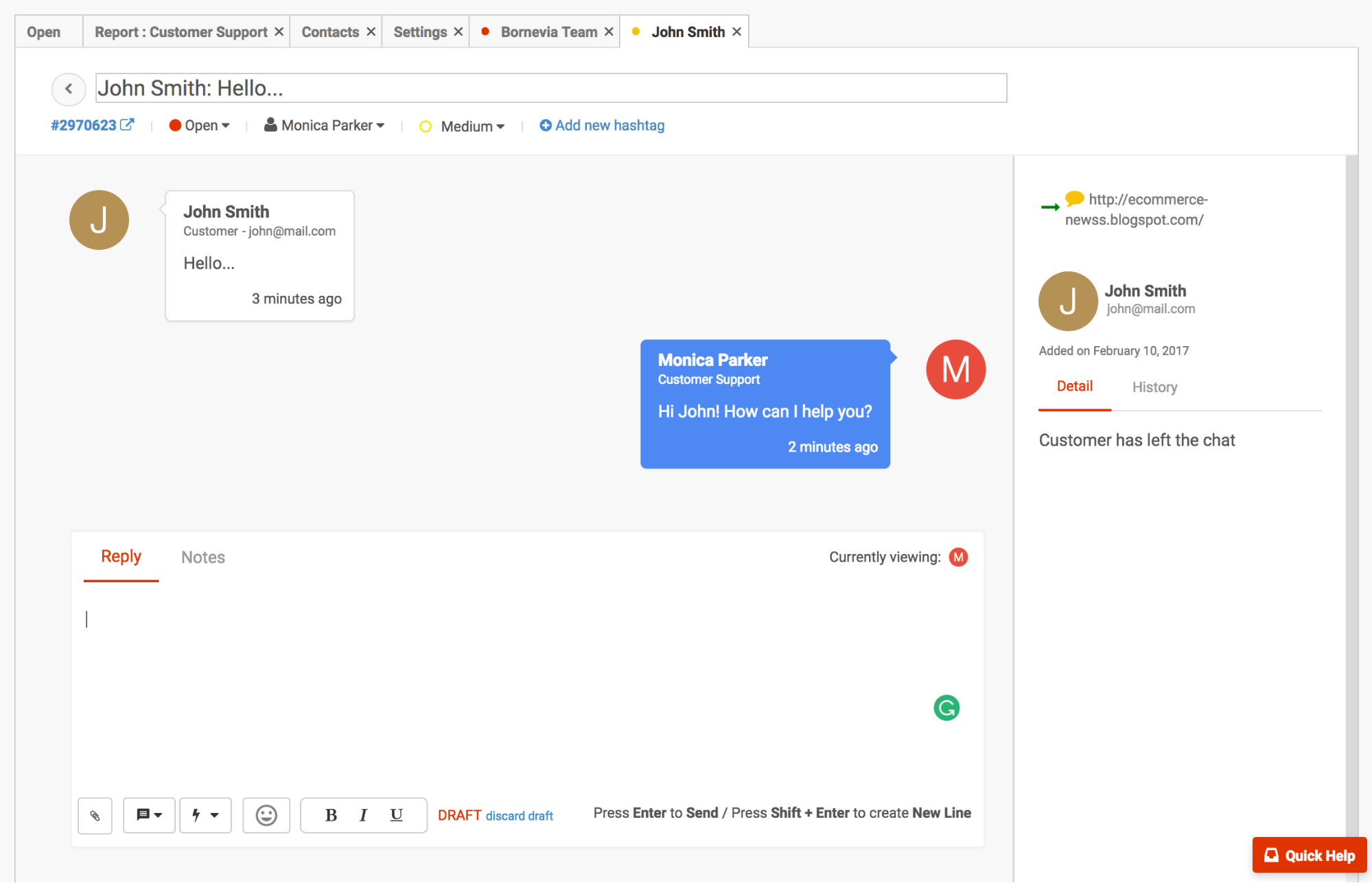
Task: Select the Reply tab
Action: 121,556
